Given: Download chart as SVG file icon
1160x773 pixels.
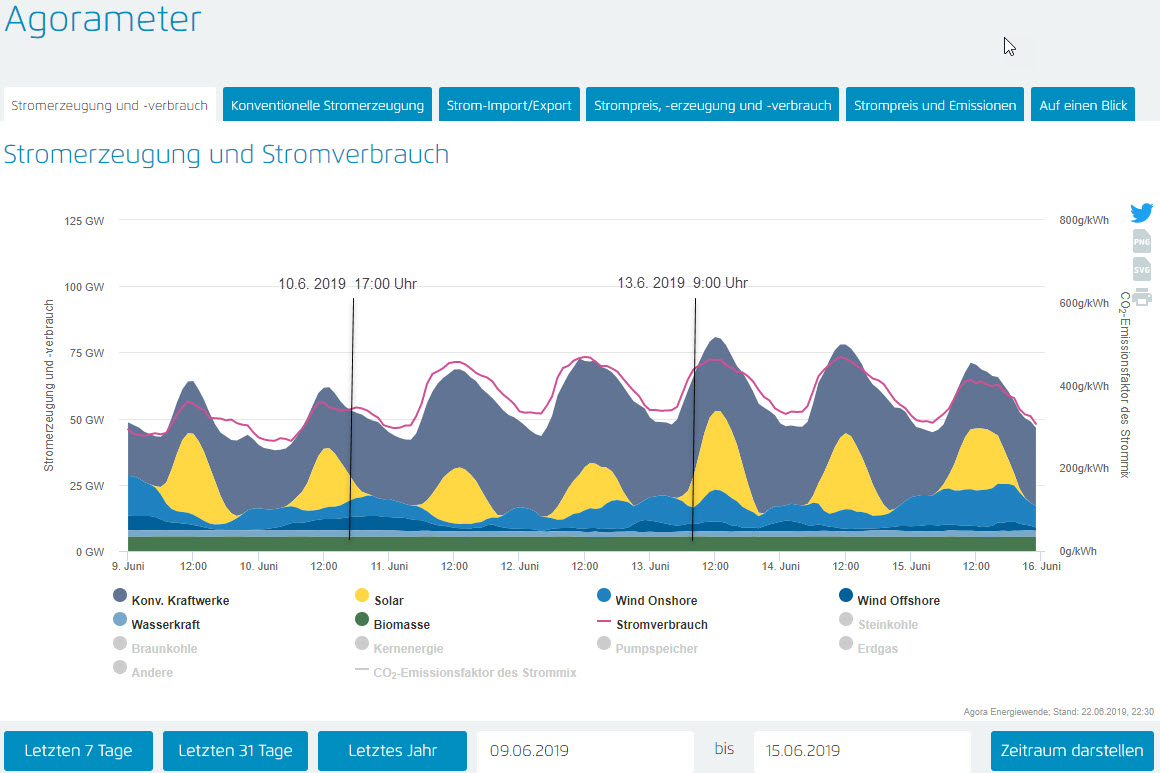Looking at the screenshot, I should pyautogui.click(x=1141, y=269).
